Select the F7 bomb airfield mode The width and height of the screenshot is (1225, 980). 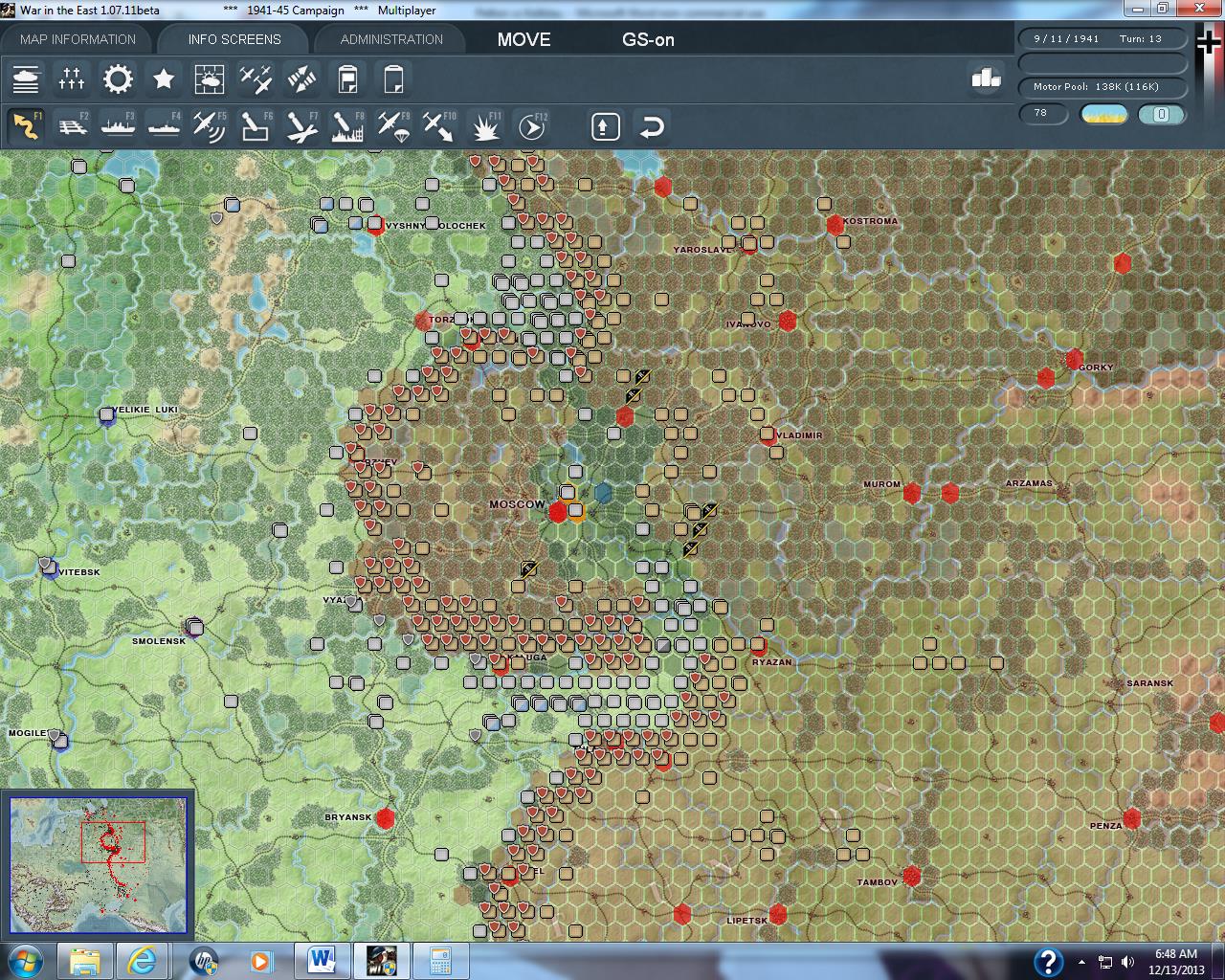click(x=301, y=126)
